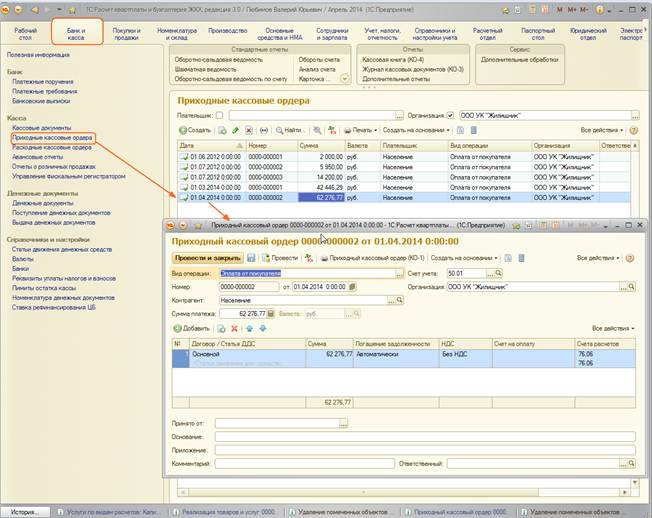
Task: Click the save floppy disk icon in the order window
Action: coord(251,258)
